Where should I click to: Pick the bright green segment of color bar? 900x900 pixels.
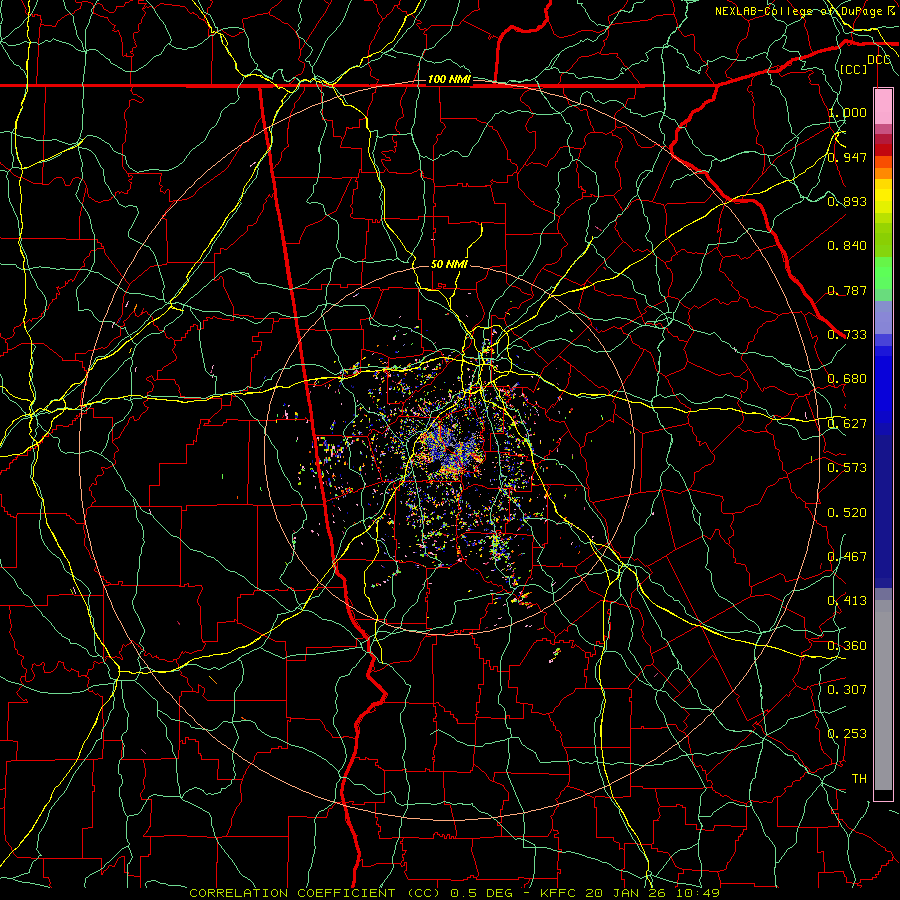883,273
